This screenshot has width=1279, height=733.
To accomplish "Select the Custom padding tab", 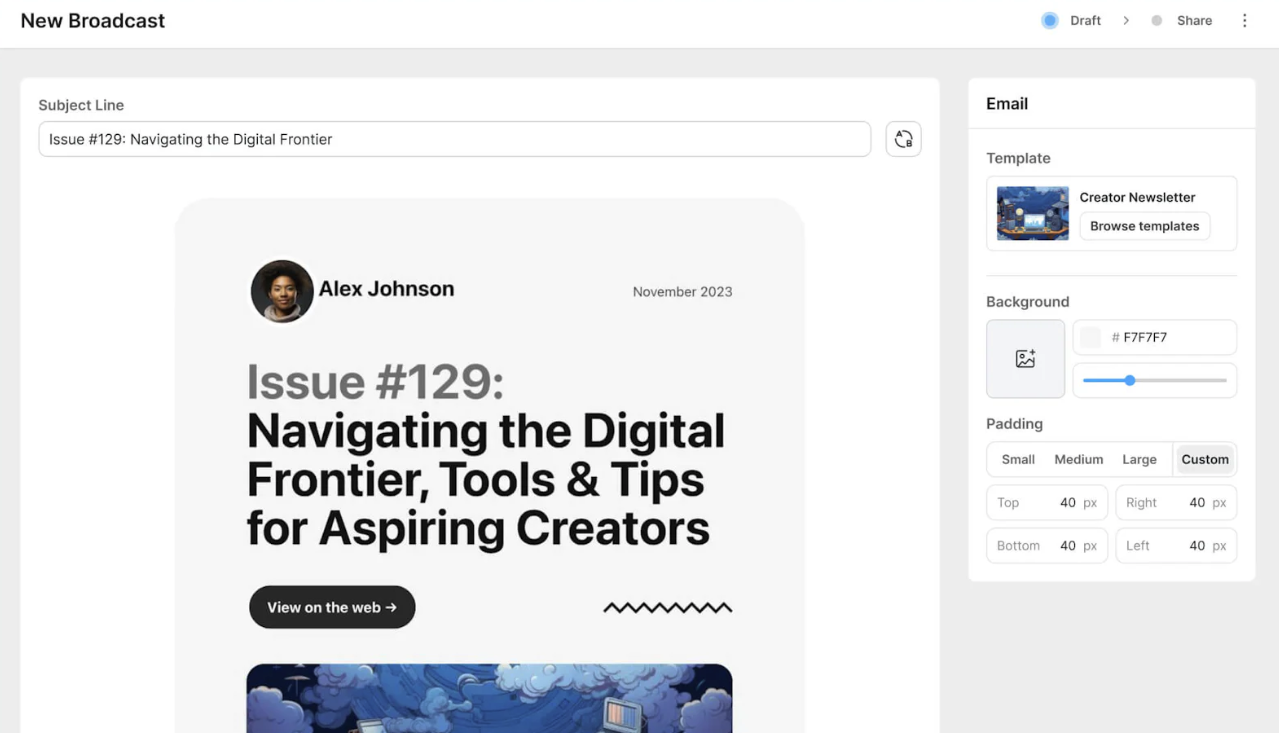I will [1204, 459].
